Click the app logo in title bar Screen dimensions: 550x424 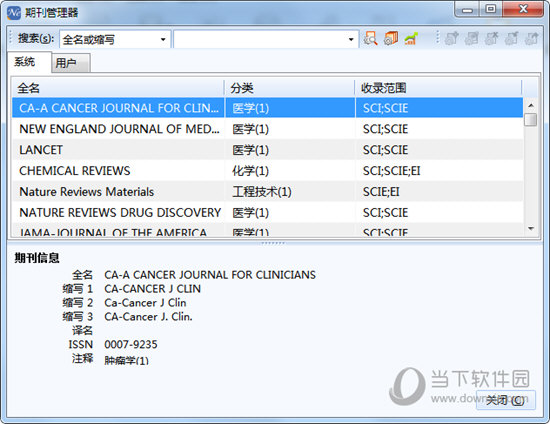click(14, 13)
